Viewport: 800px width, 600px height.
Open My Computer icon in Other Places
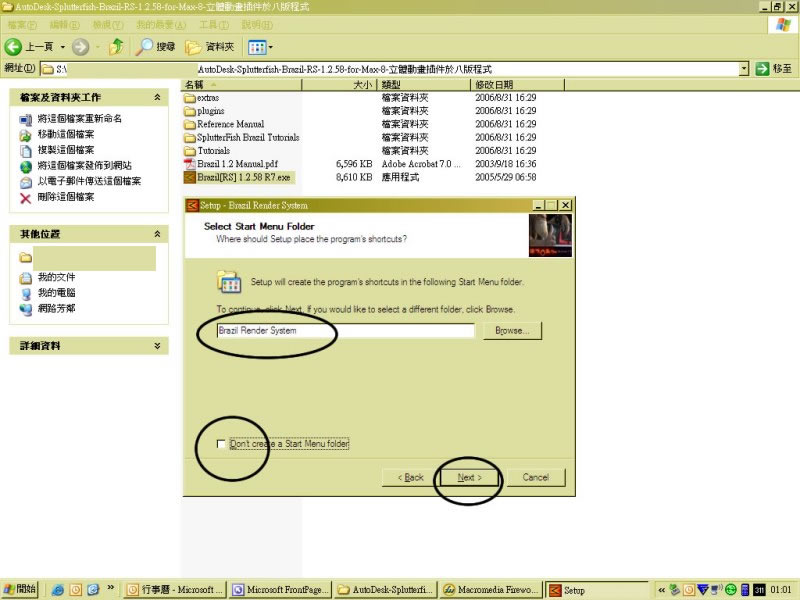(26, 293)
